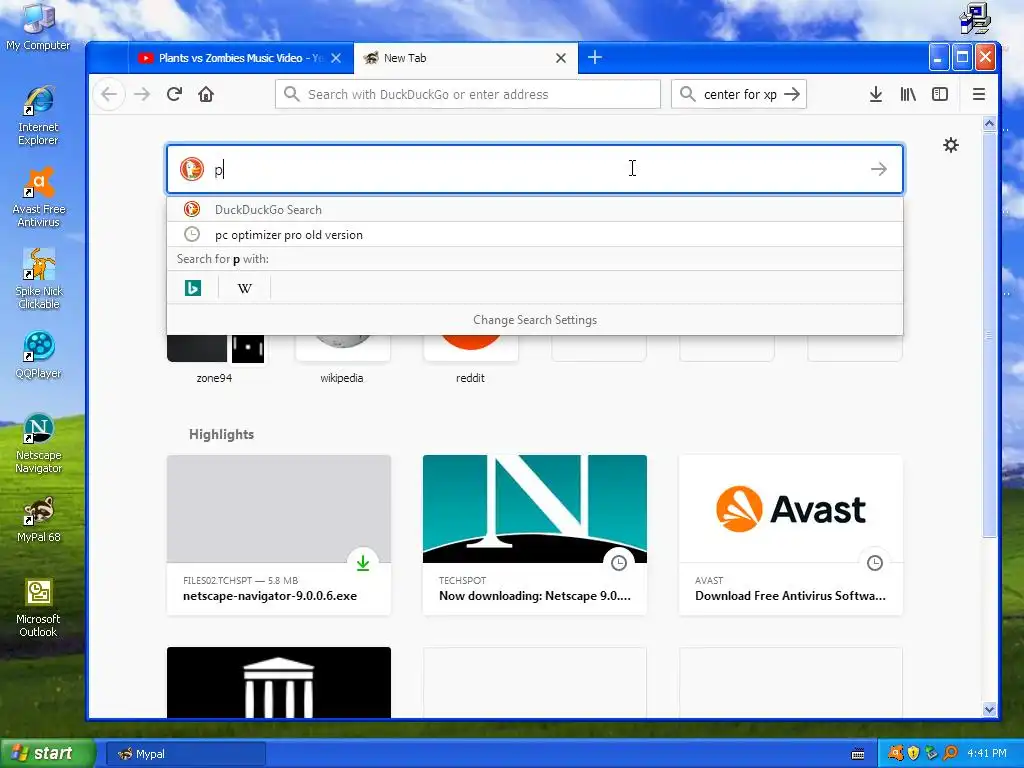Close the New Tab tab
This screenshot has height=768, width=1024.
coord(560,58)
